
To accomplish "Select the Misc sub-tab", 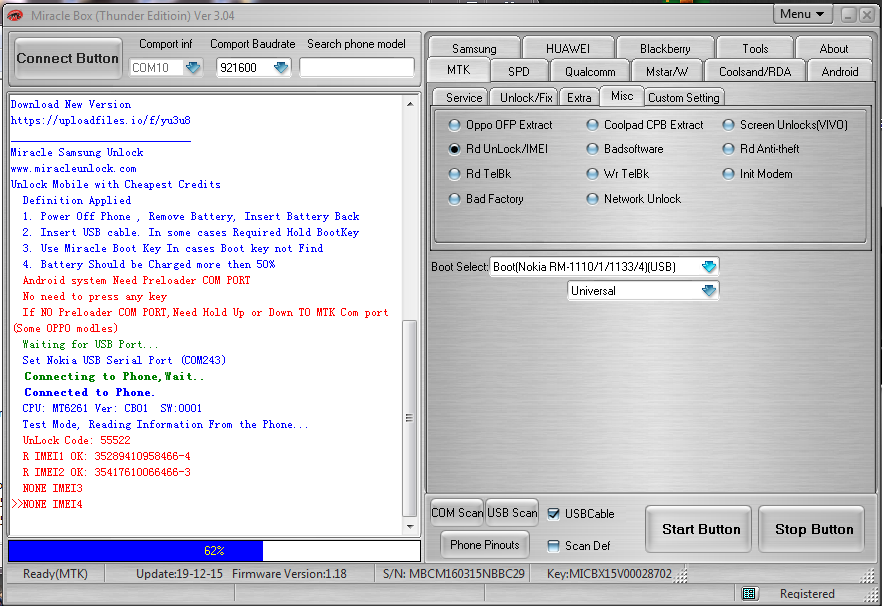I will (x=622, y=96).
